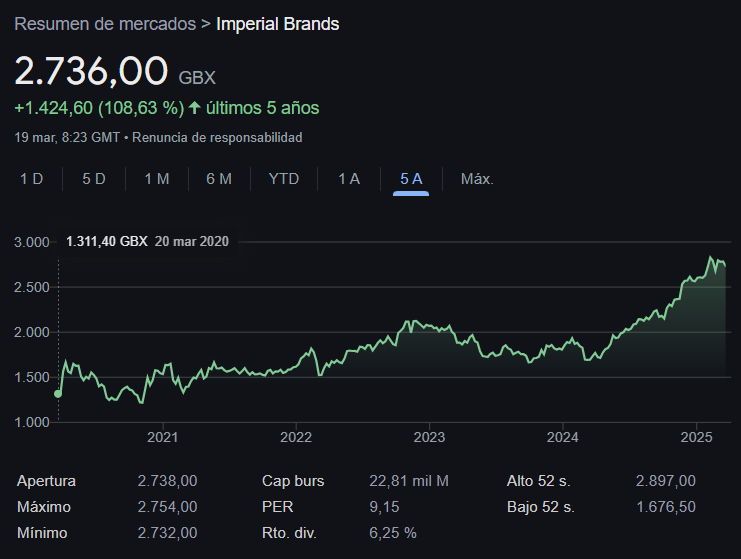The width and height of the screenshot is (741, 559).
Task: Click the 2024 x-axis label
Action: [562, 437]
